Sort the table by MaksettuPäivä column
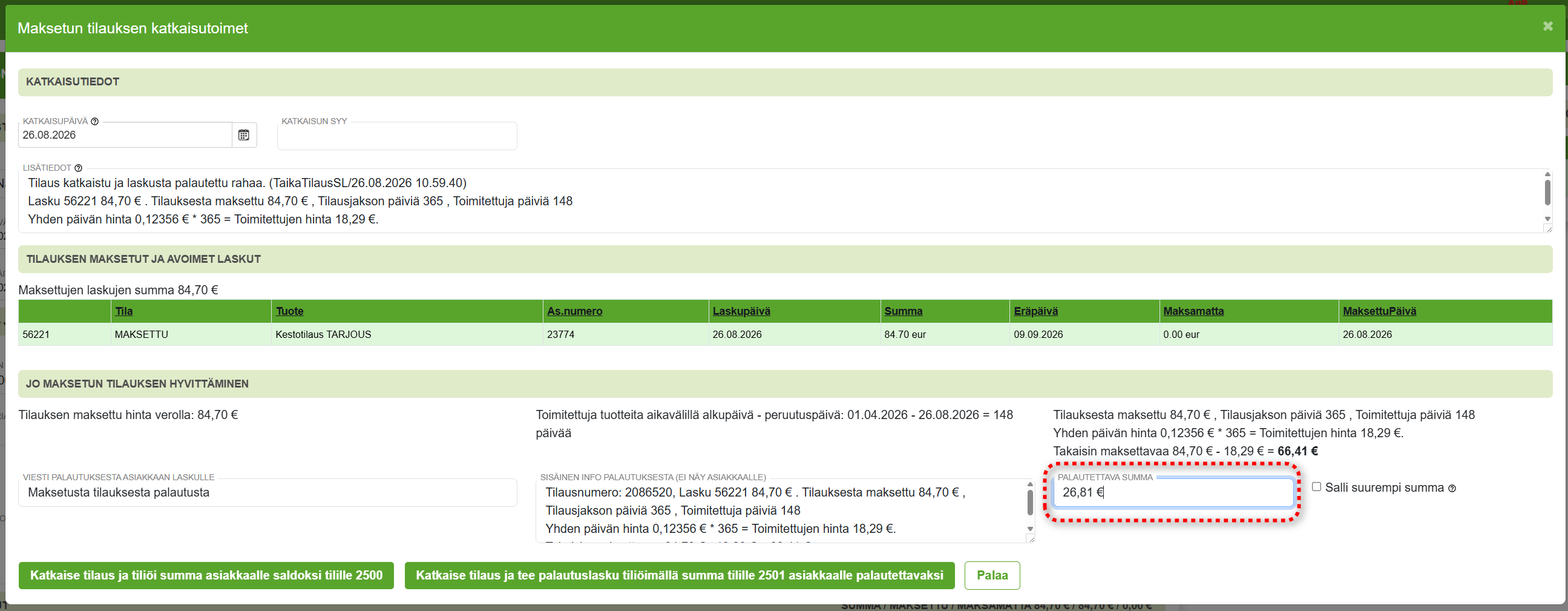The width and height of the screenshot is (1568, 611). point(1379,311)
